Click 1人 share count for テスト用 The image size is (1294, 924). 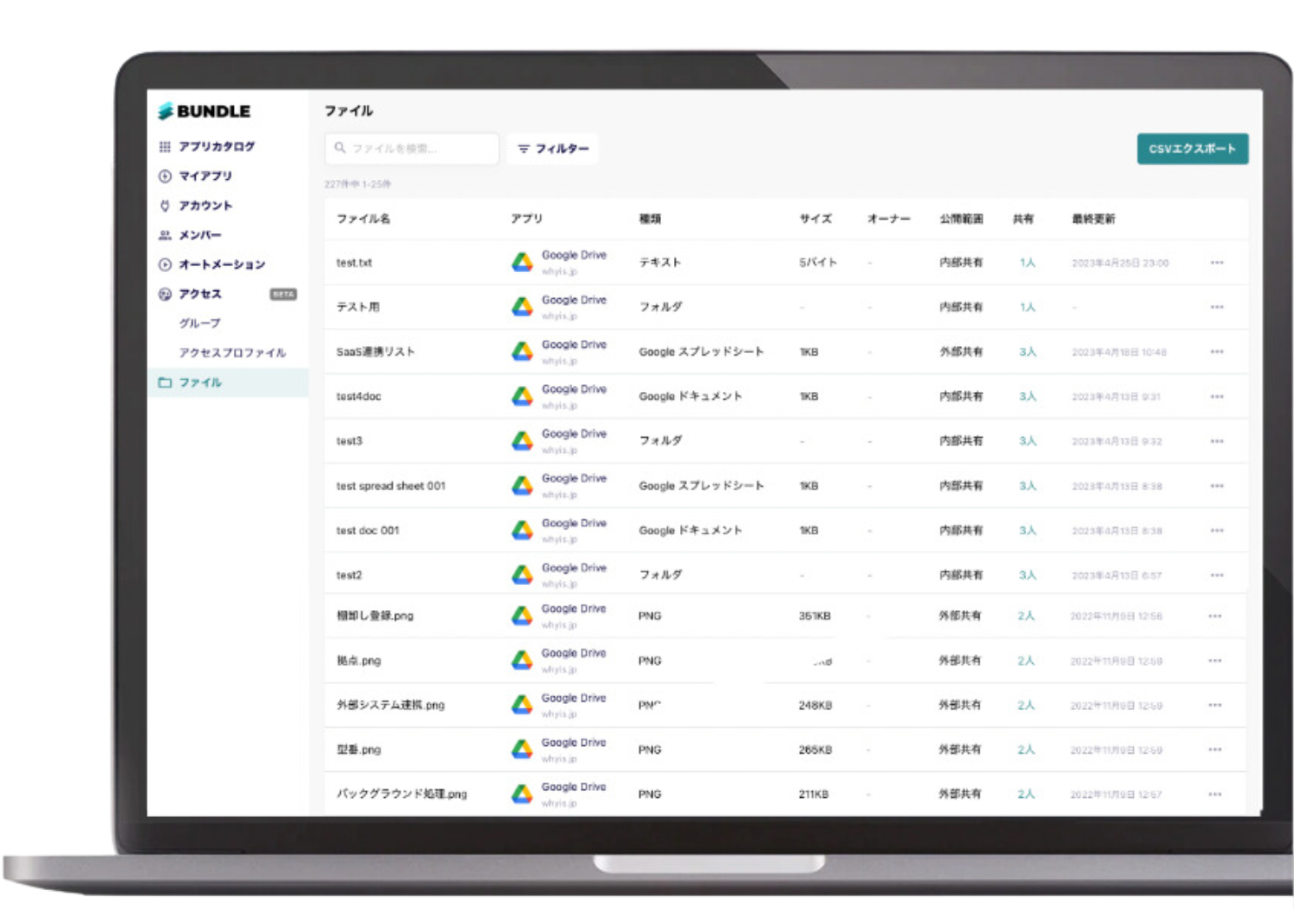pyautogui.click(x=1027, y=307)
